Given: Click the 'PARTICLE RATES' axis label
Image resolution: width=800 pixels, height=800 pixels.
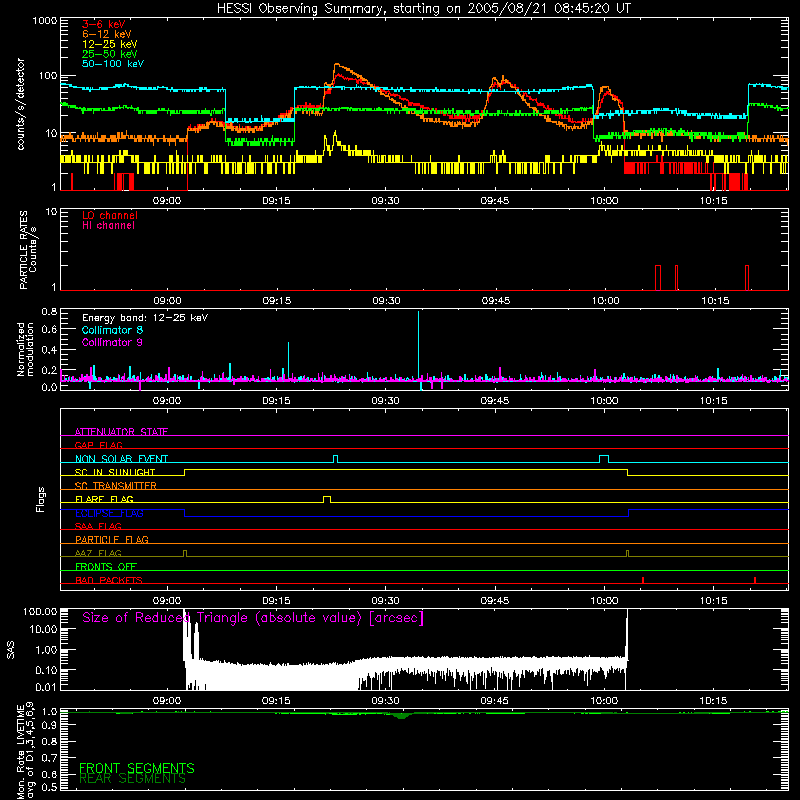Looking at the screenshot, I should point(24,250).
